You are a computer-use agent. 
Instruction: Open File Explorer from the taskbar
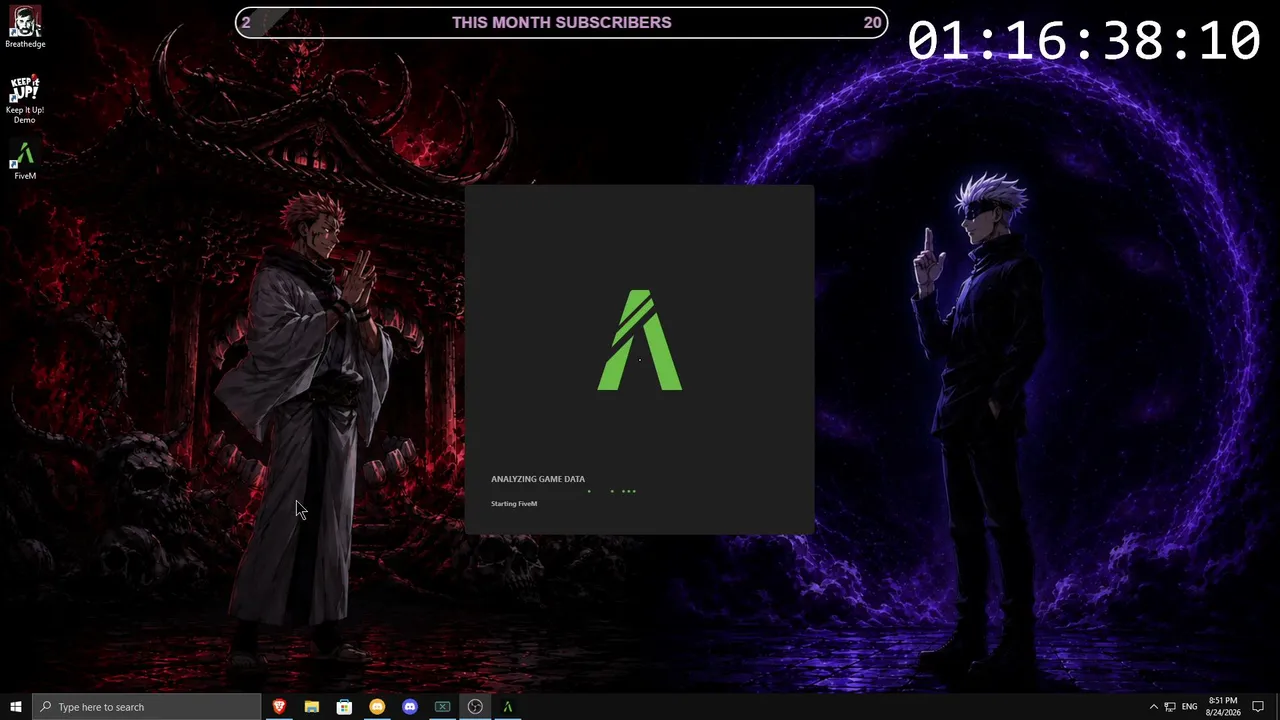[x=312, y=707]
